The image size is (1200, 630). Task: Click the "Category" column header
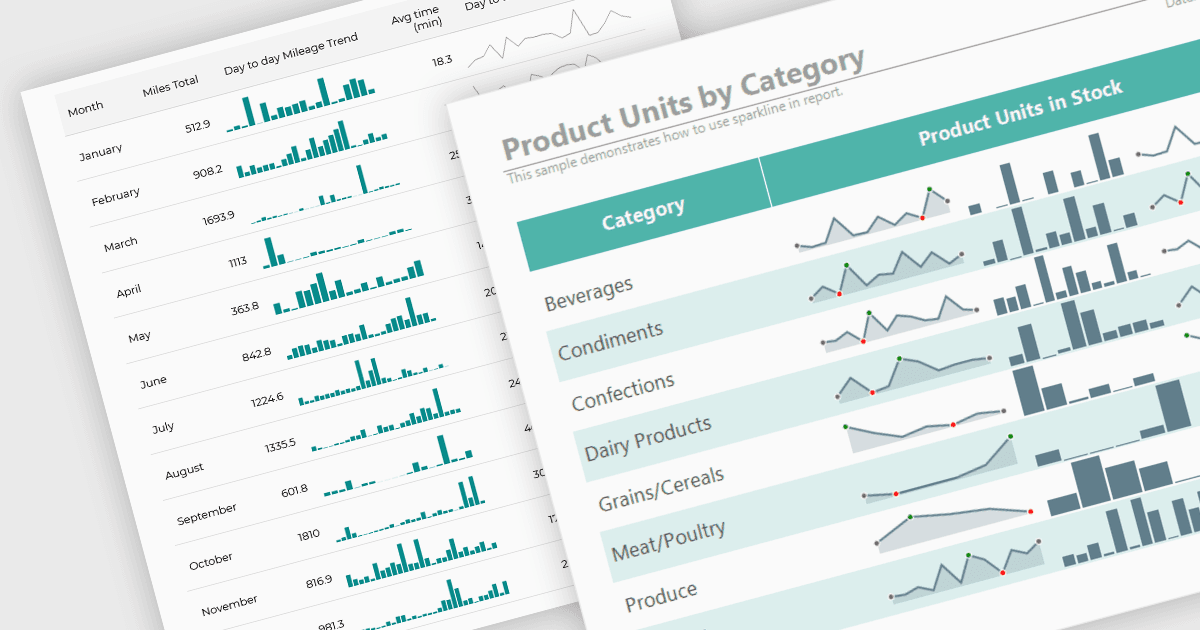(x=644, y=214)
